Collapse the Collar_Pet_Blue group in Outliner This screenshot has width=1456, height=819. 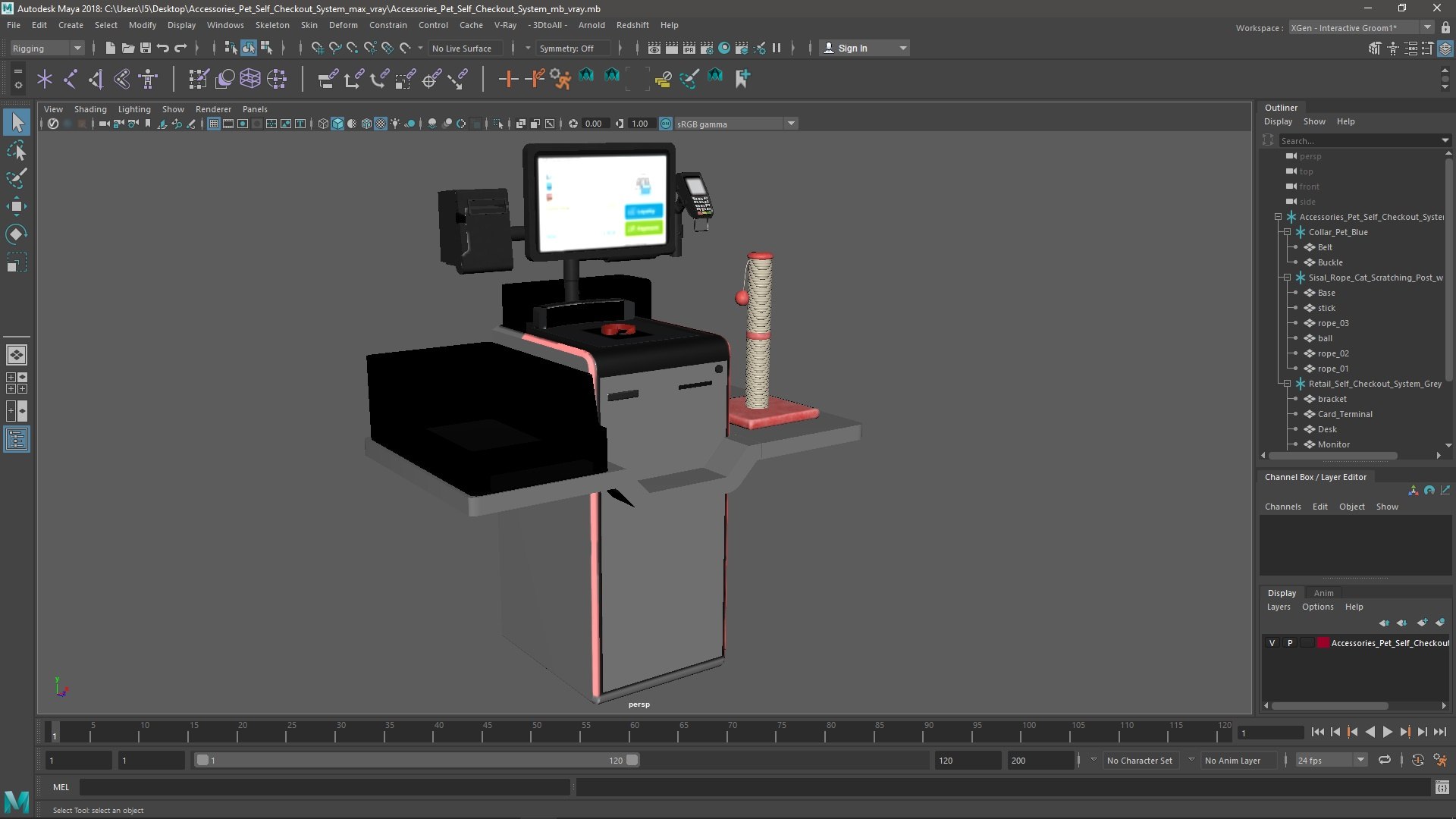pyautogui.click(x=1287, y=232)
